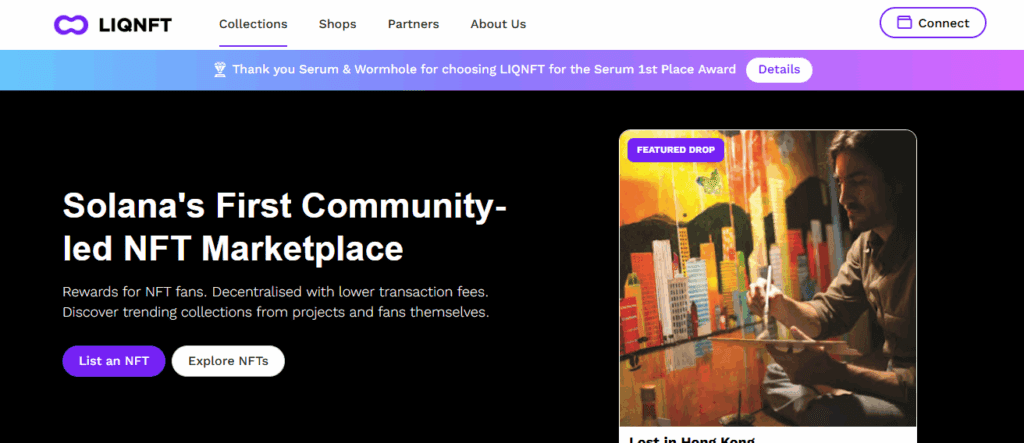Click the Featured Drop badge

[675, 150]
